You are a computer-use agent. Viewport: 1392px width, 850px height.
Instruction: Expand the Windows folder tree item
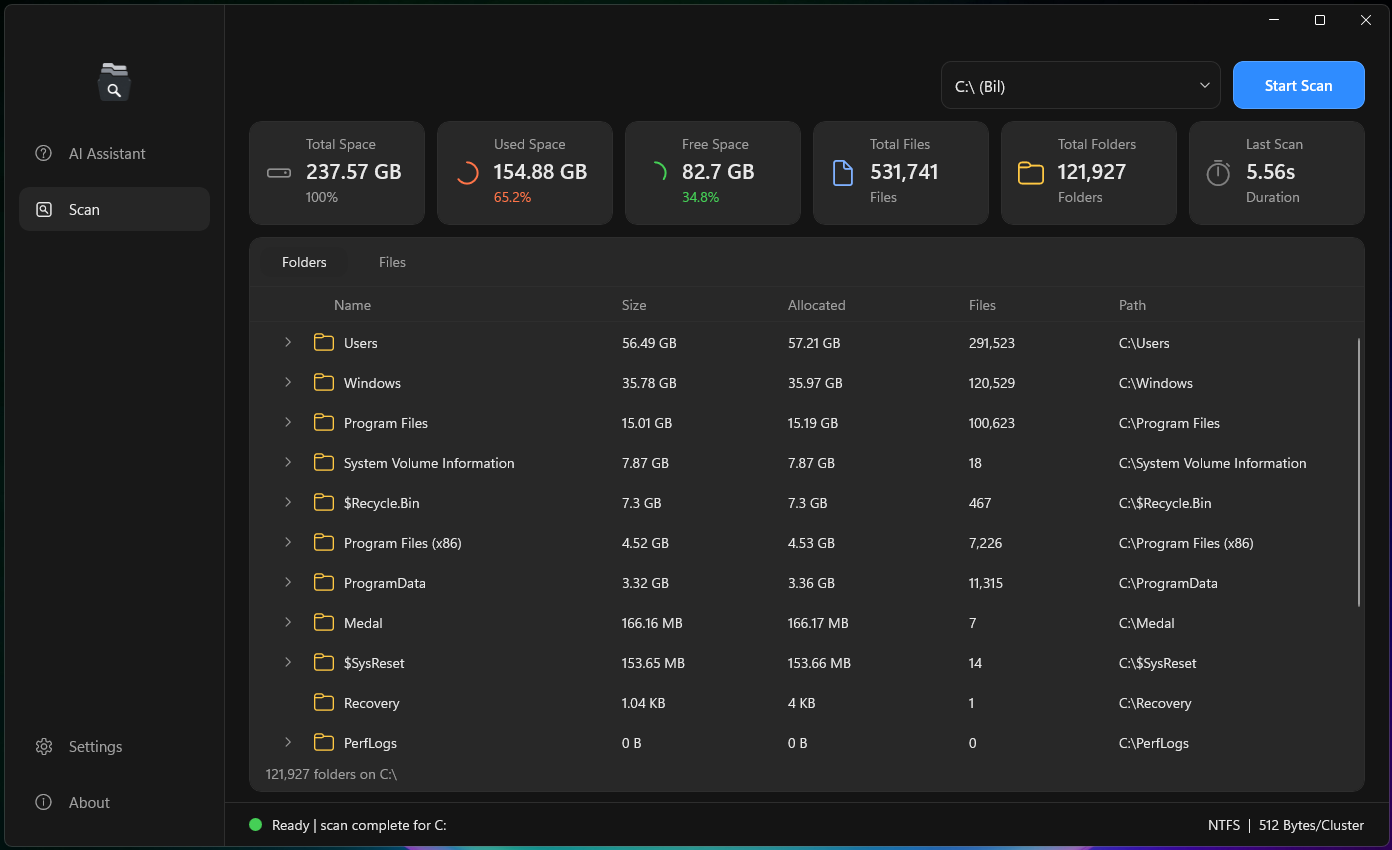(x=288, y=382)
